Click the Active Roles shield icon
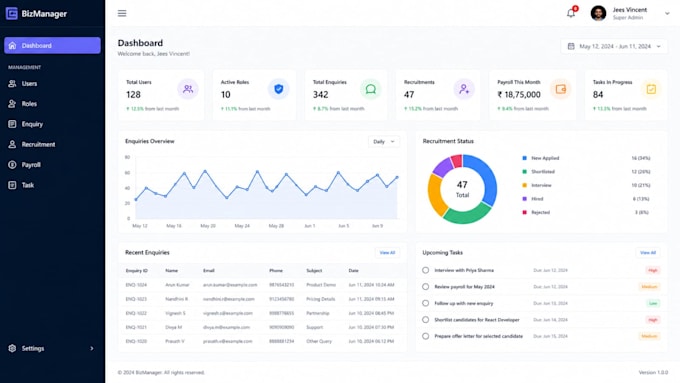The height and width of the screenshot is (383, 680). pos(278,89)
